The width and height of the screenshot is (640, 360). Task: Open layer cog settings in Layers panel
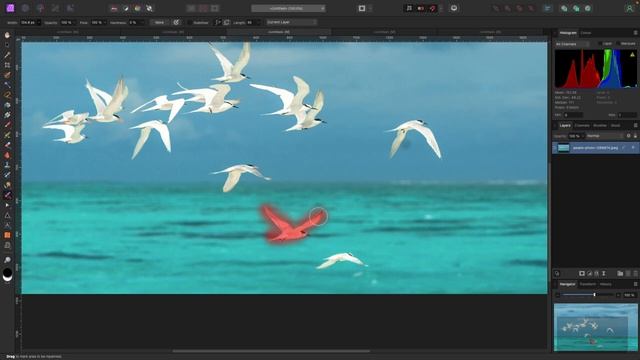[x=629, y=136]
